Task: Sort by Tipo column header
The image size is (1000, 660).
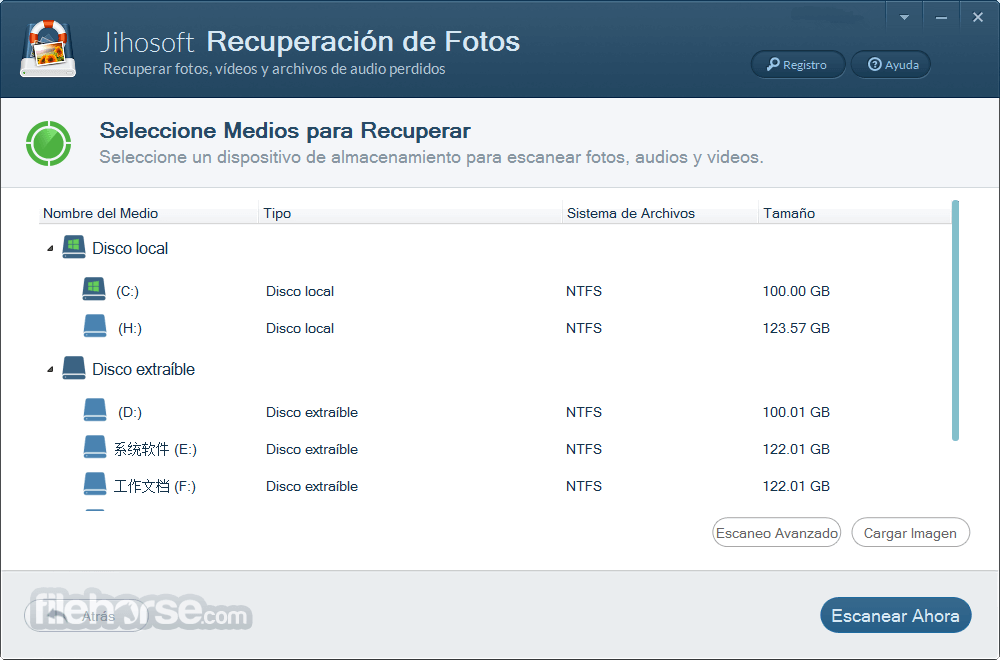Action: point(410,213)
